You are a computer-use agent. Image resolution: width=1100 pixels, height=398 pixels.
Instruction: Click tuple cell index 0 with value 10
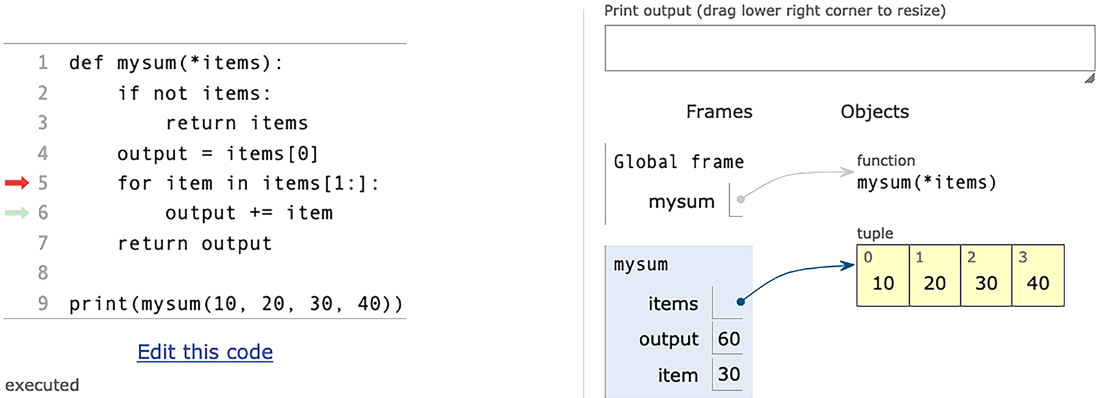[883, 276]
